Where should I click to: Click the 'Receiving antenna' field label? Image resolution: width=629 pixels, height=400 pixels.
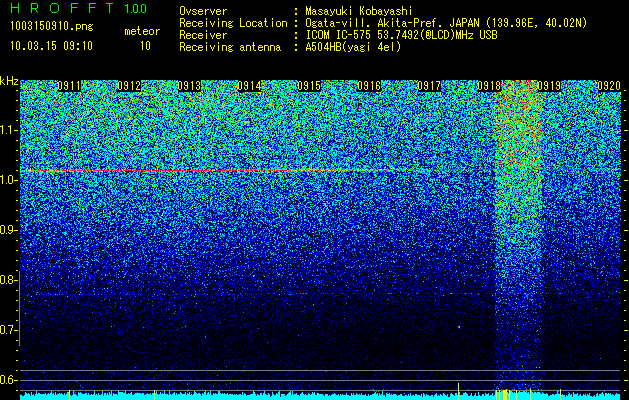click(230, 47)
